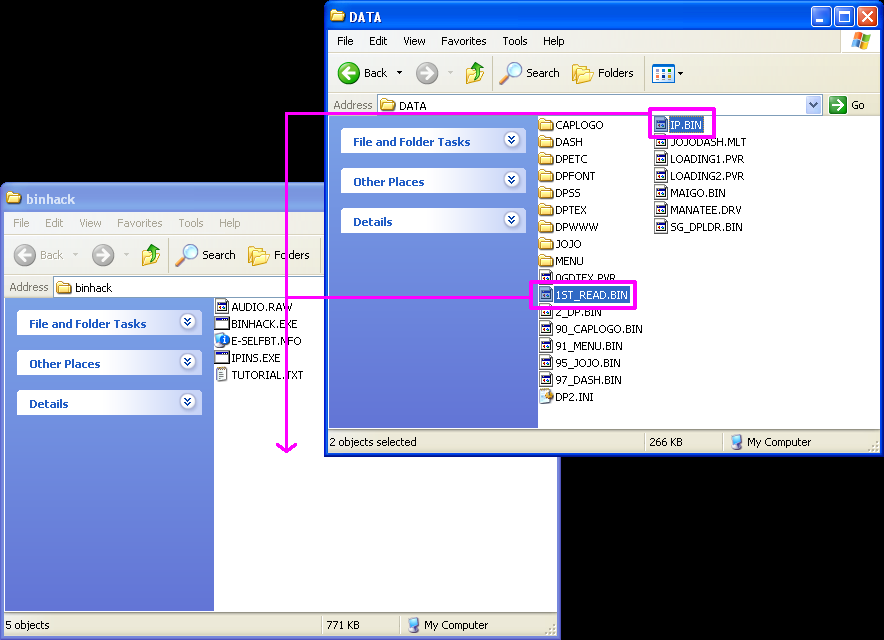Select TUTORIAL.TXT in binhack window
Image resolution: width=884 pixels, height=640 pixels.
260,374
